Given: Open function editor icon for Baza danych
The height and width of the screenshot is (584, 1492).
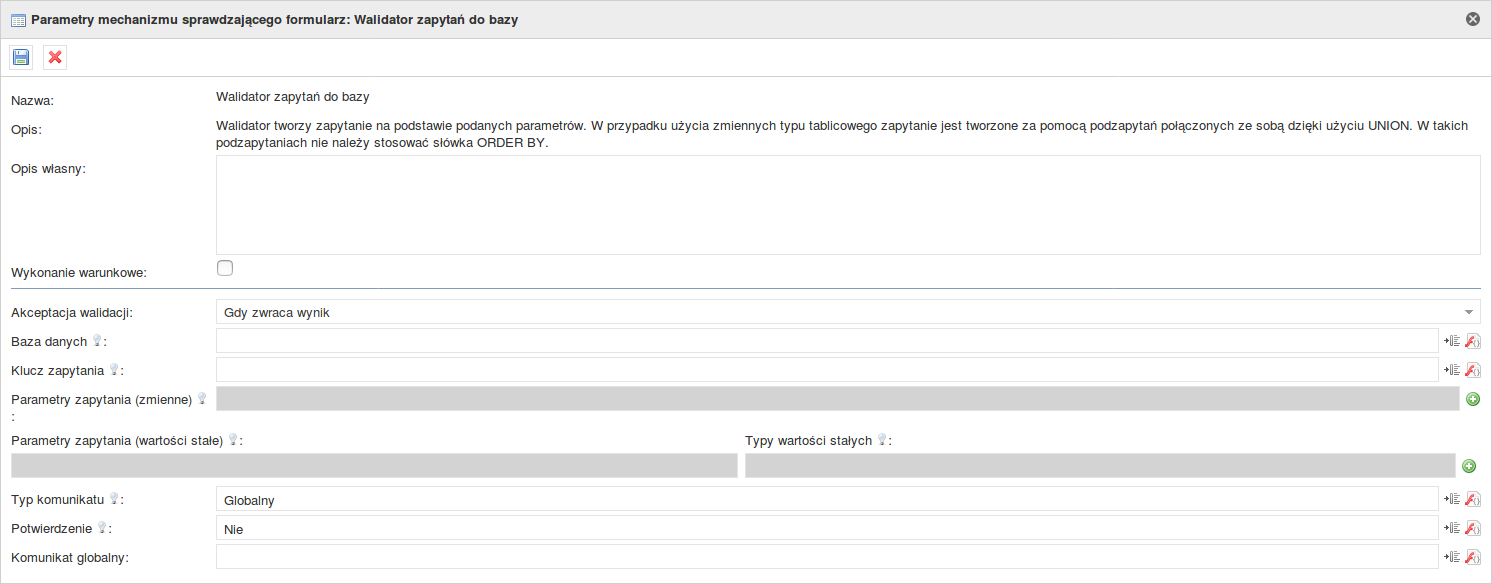Looking at the screenshot, I should [1472, 341].
